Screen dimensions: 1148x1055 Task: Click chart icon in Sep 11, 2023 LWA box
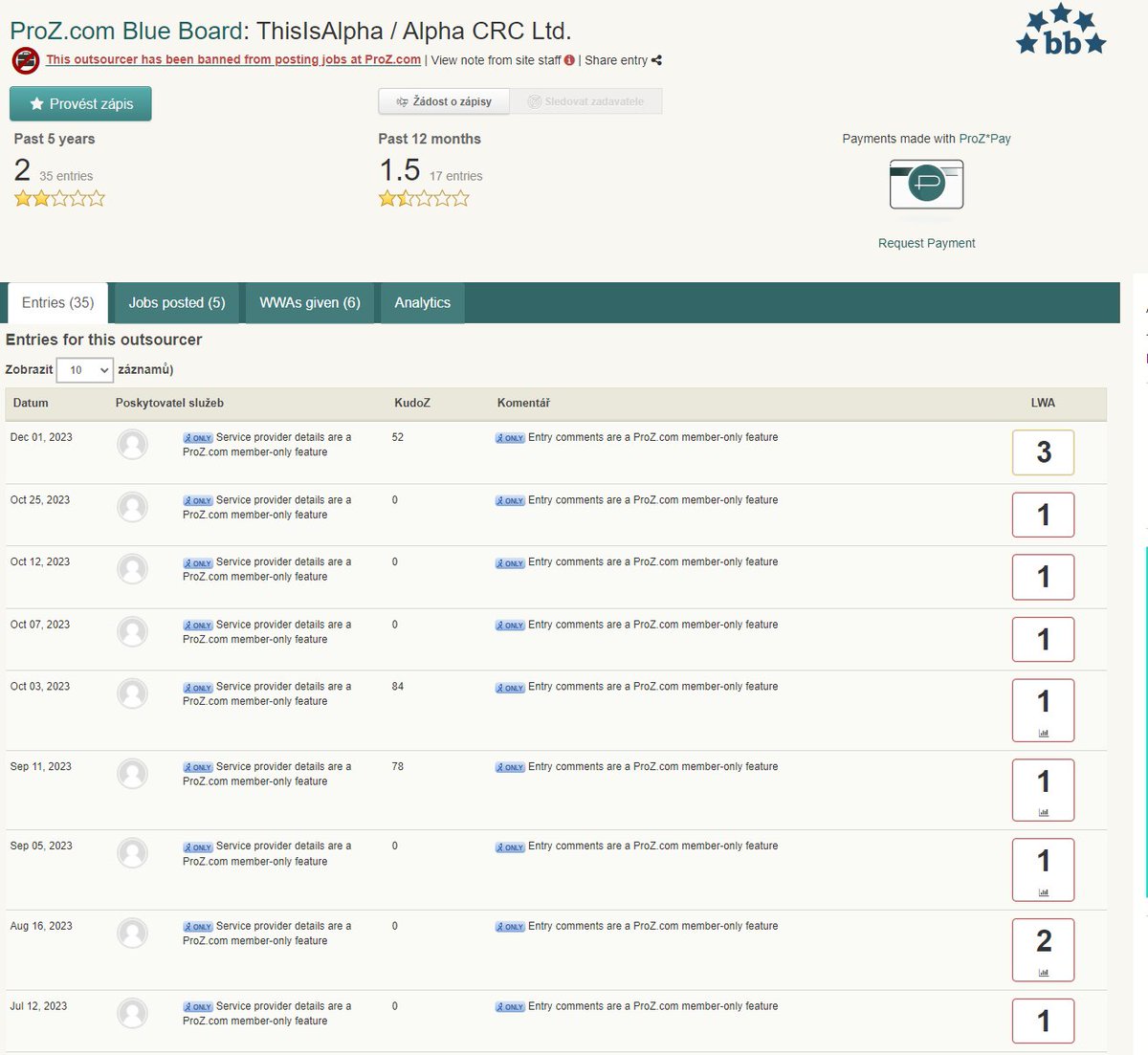point(1044,813)
